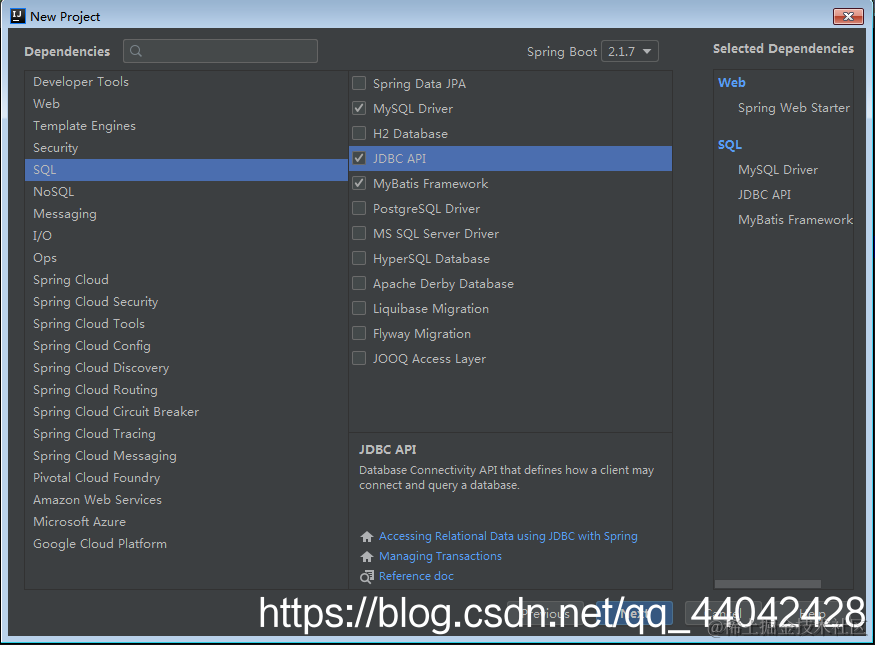Open the Managing Transactions guide link
The width and height of the screenshot is (875, 645).
click(440, 556)
